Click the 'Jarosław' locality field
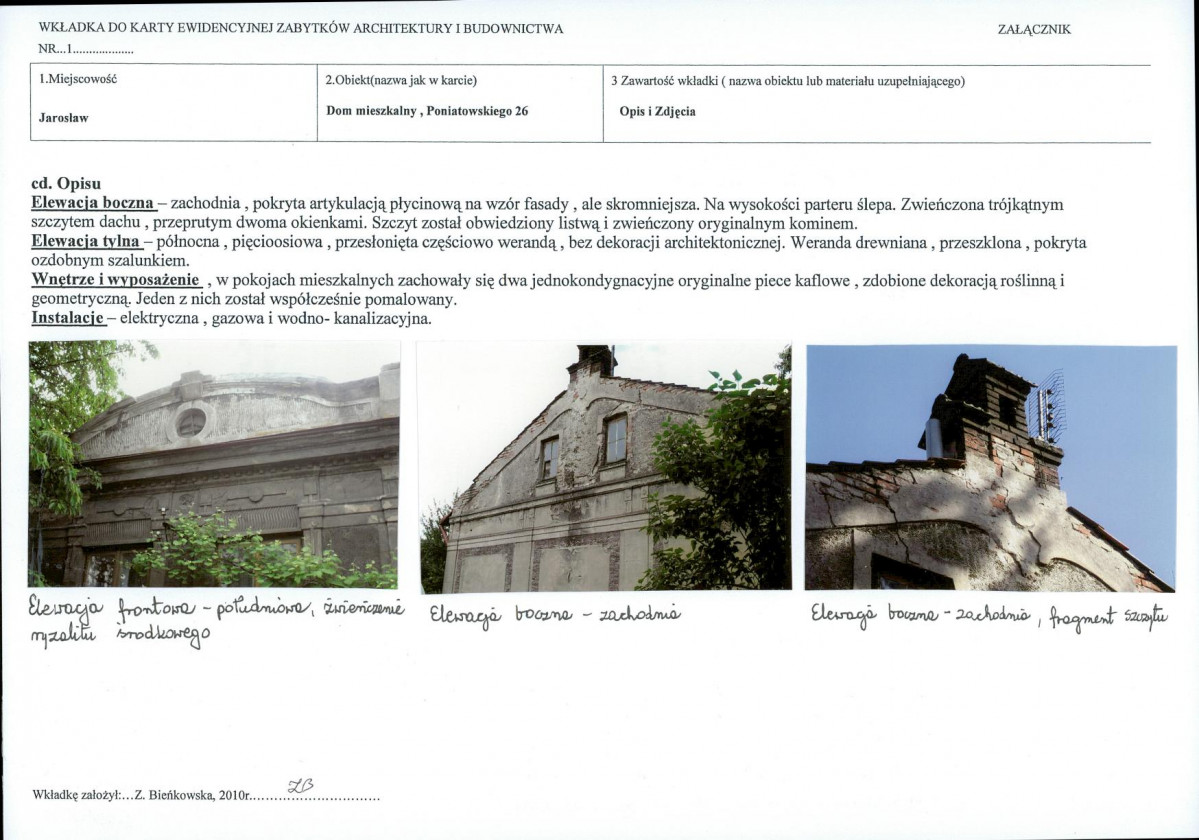The width and height of the screenshot is (1199, 840). coord(174,103)
